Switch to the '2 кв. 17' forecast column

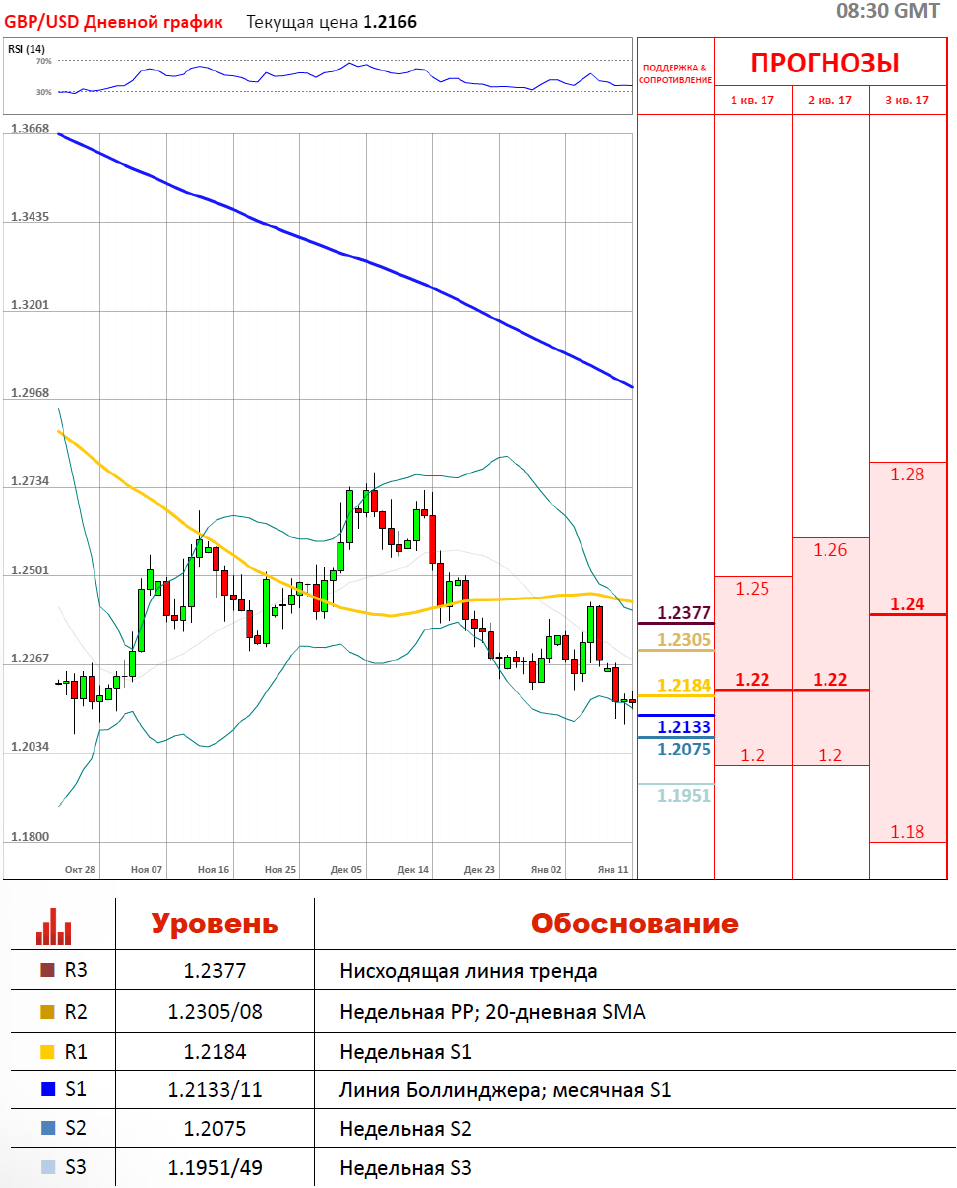tap(830, 100)
